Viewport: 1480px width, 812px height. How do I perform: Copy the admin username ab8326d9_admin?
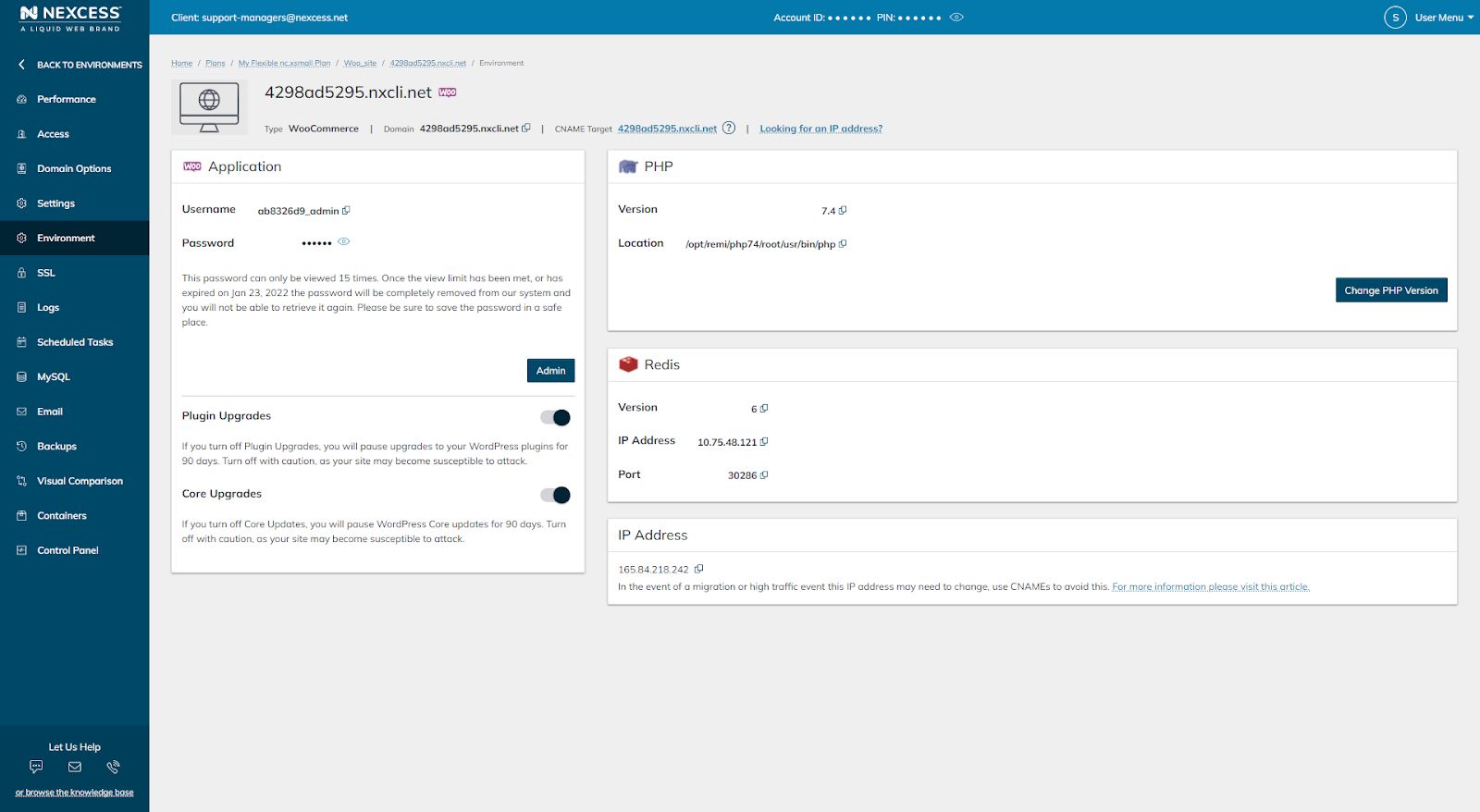(x=346, y=210)
